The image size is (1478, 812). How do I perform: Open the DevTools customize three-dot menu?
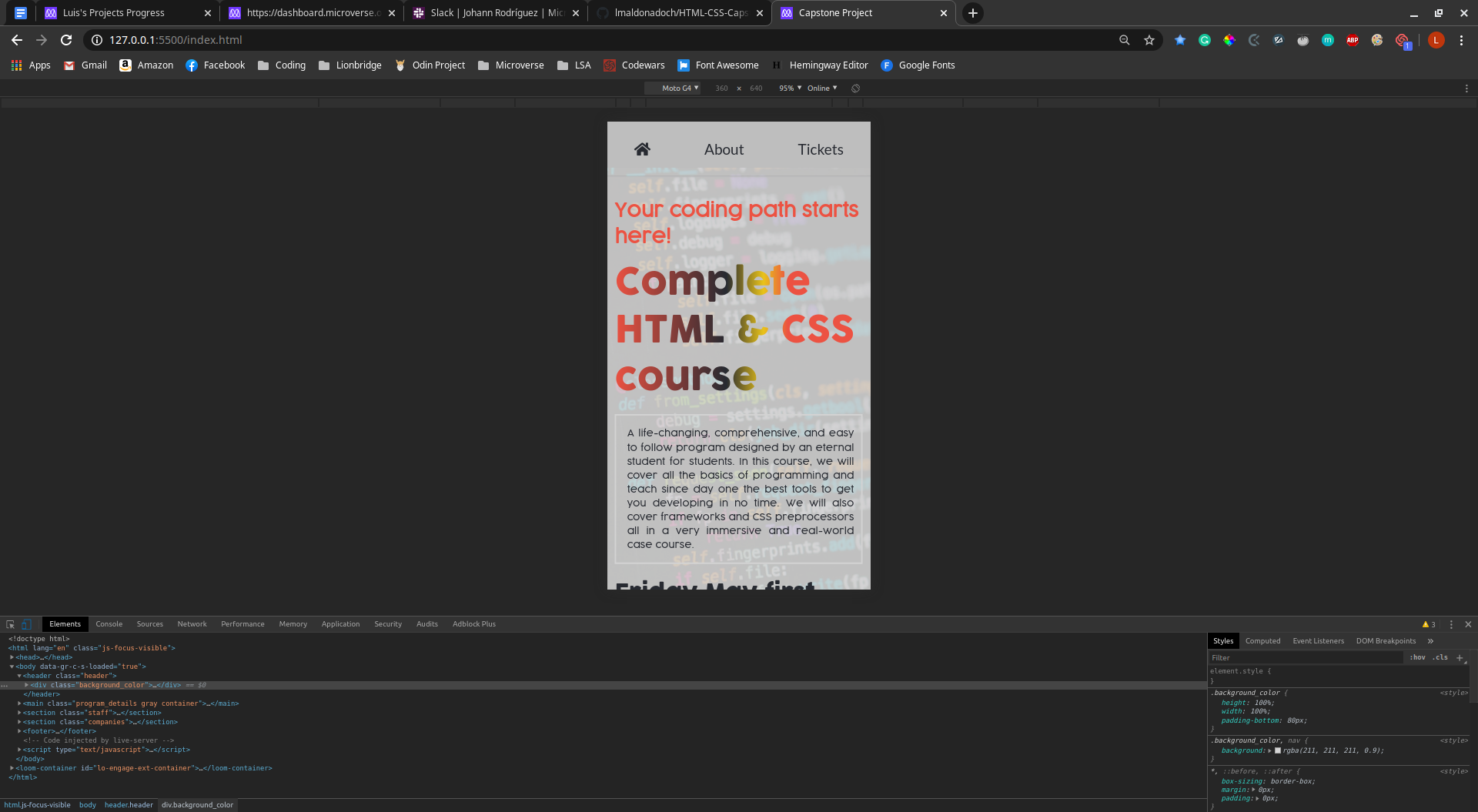[x=1451, y=624]
